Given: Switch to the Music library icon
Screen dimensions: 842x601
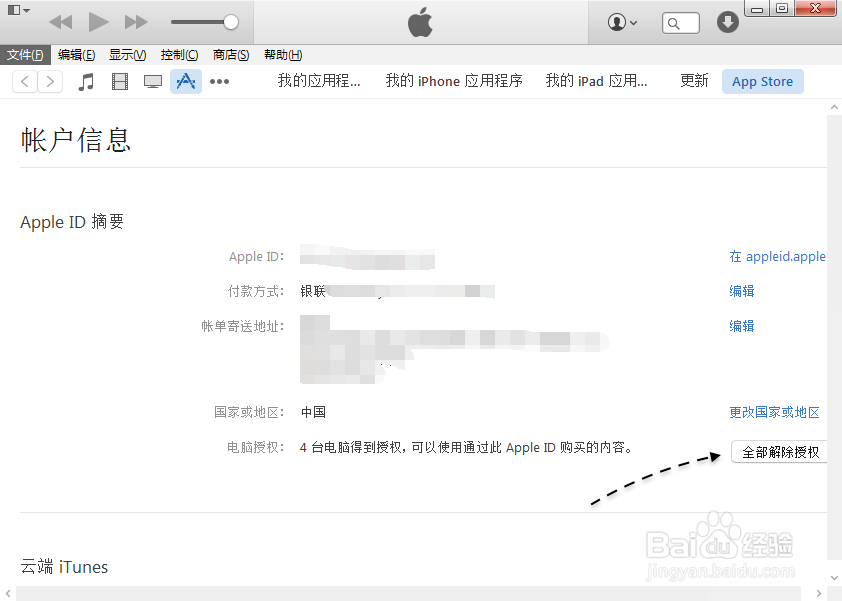Looking at the screenshot, I should (x=86, y=81).
